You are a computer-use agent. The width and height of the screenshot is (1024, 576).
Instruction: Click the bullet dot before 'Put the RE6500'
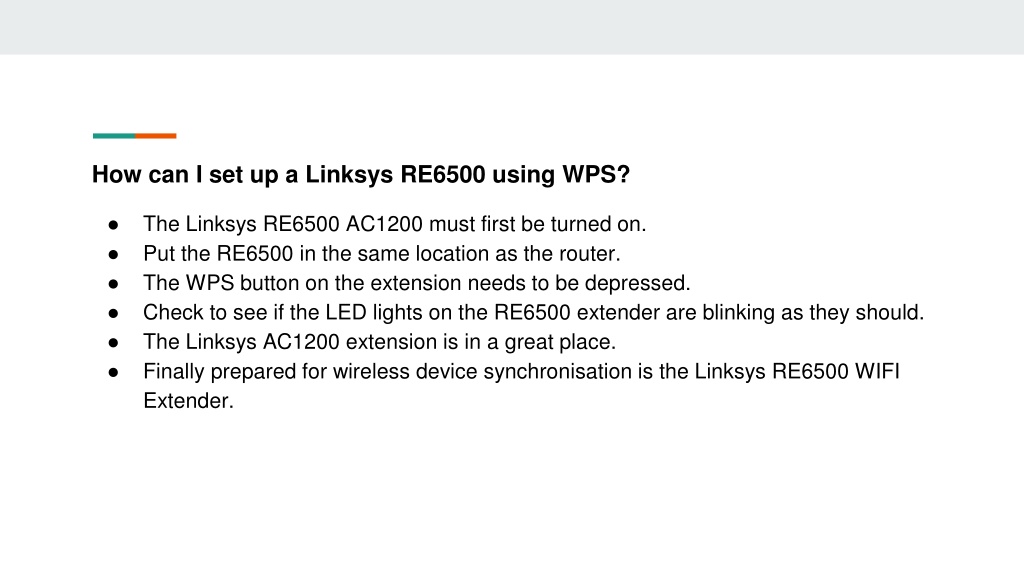114,254
